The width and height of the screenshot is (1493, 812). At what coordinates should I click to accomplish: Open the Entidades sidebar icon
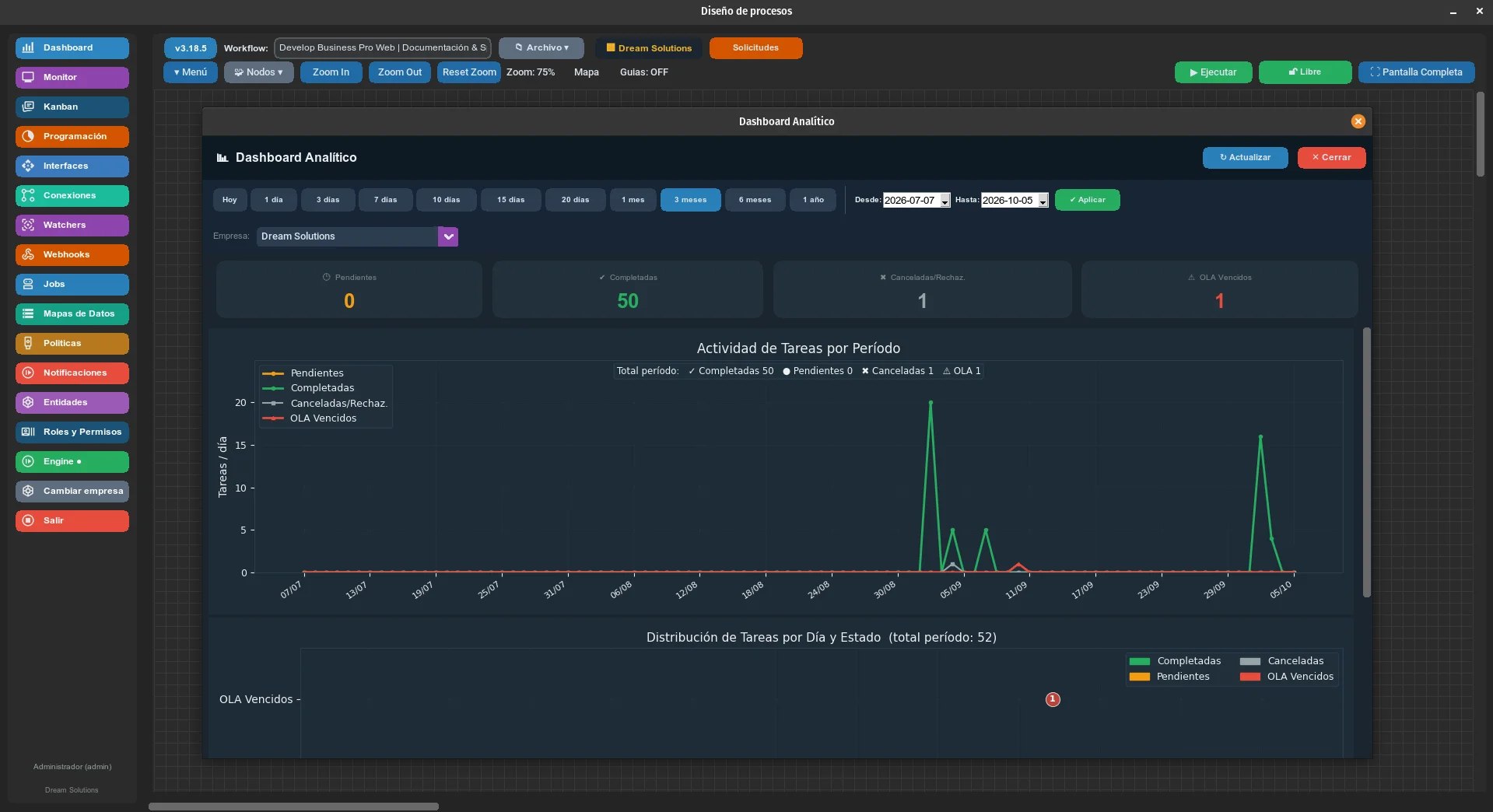(28, 402)
